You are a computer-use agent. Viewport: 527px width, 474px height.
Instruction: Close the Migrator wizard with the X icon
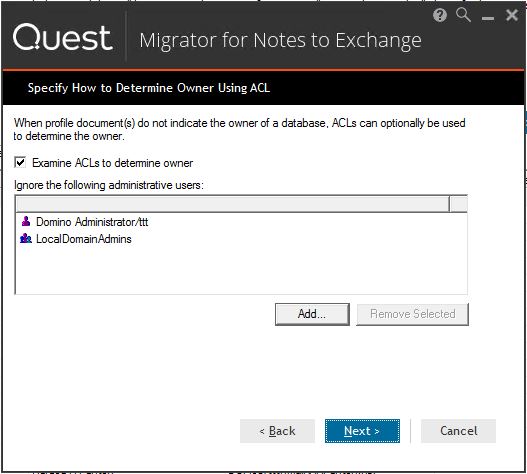[x=512, y=15]
